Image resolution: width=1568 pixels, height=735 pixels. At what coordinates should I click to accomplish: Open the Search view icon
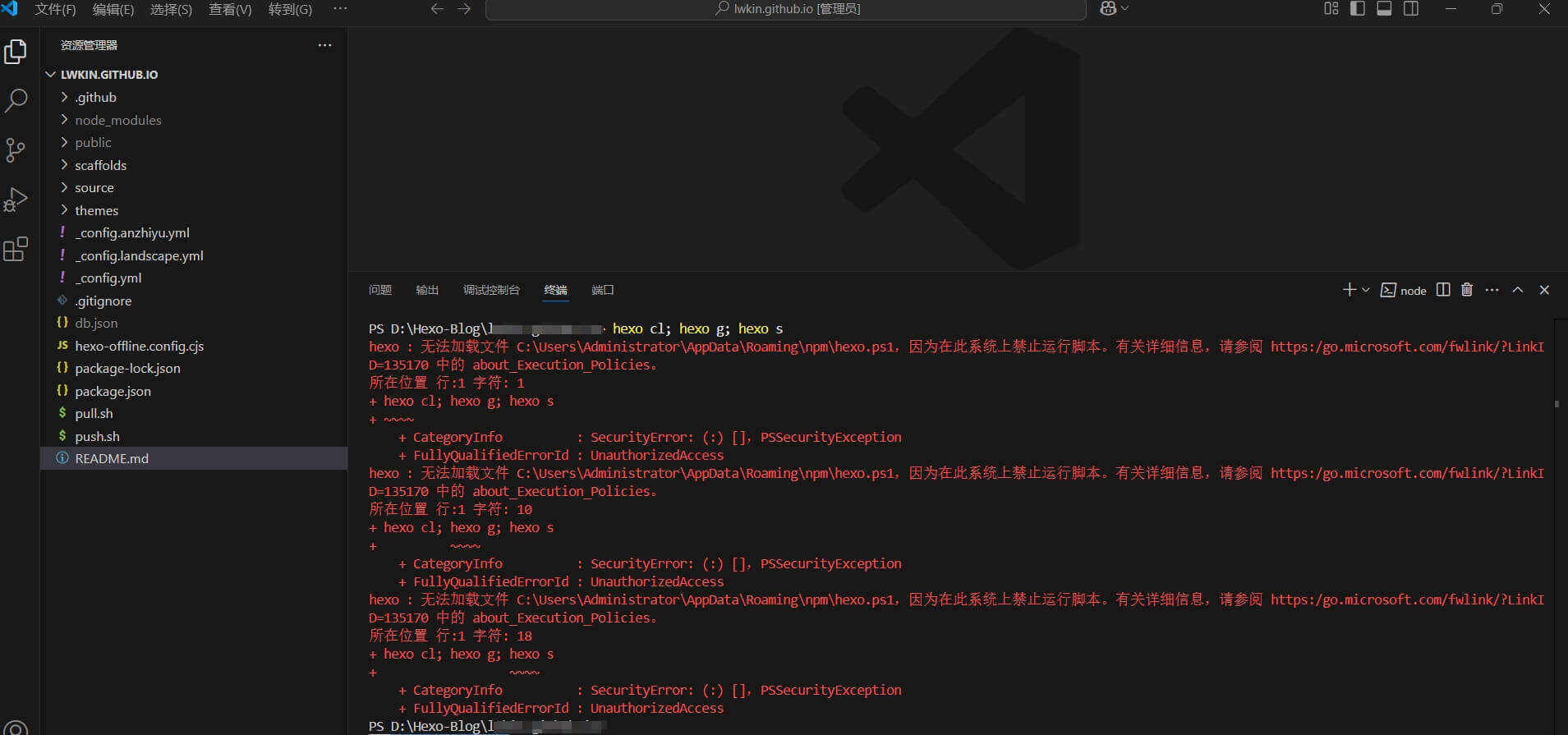[16, 101]
